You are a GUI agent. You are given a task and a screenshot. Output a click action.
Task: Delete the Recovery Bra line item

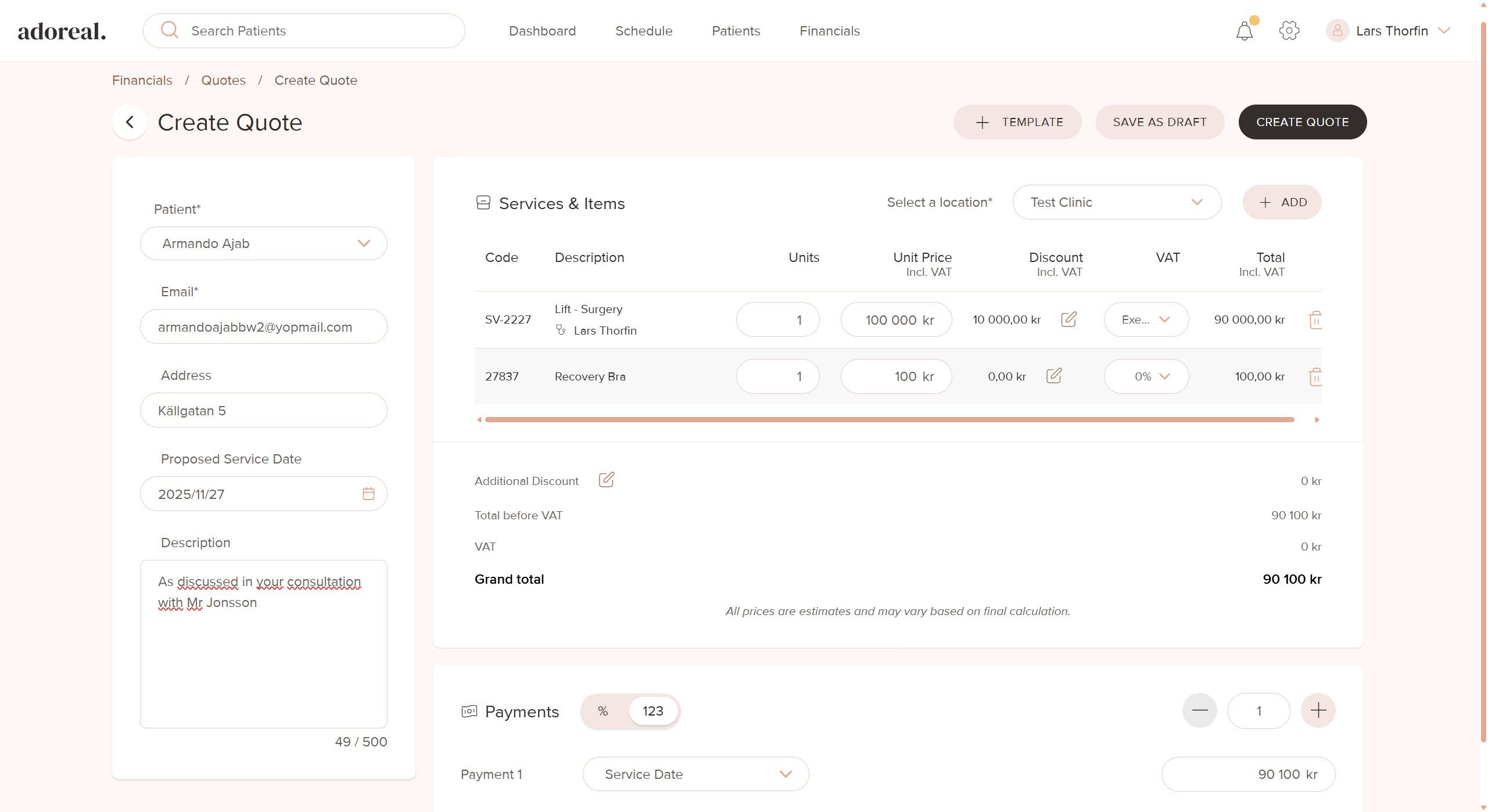pyautogui.click(x=1315, y=376)
